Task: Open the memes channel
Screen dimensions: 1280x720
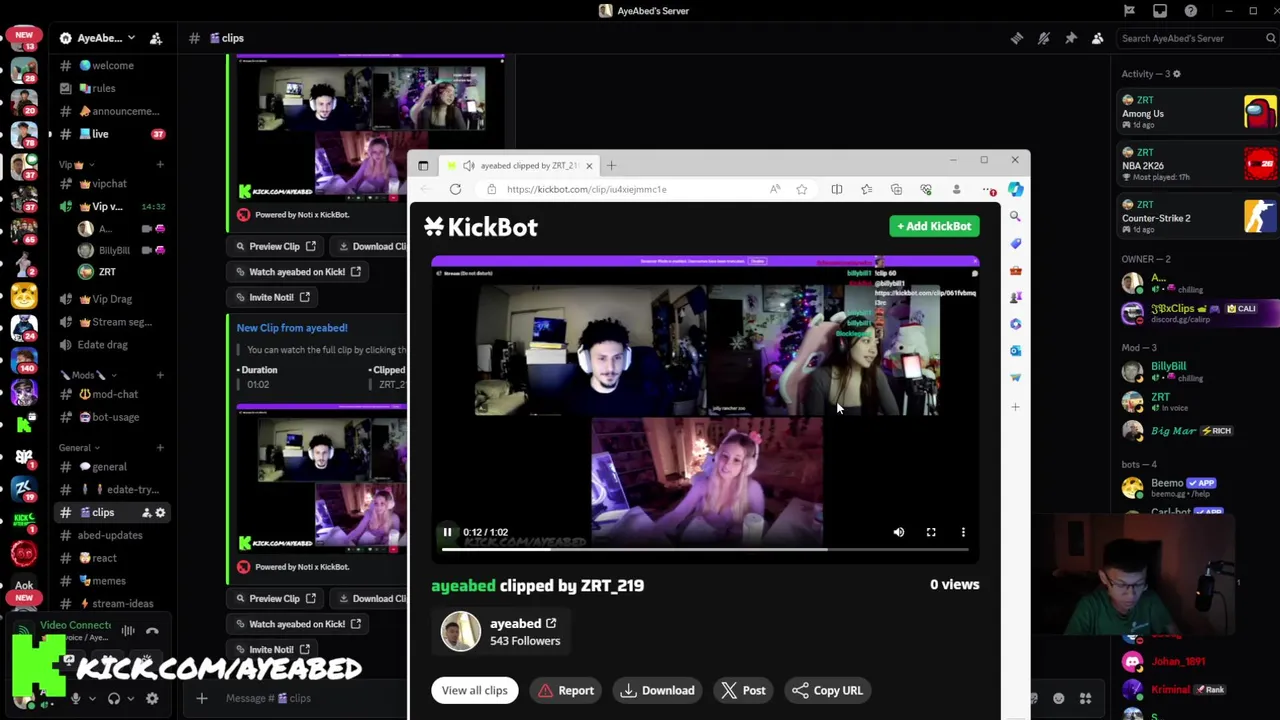Action: point(112,581)
